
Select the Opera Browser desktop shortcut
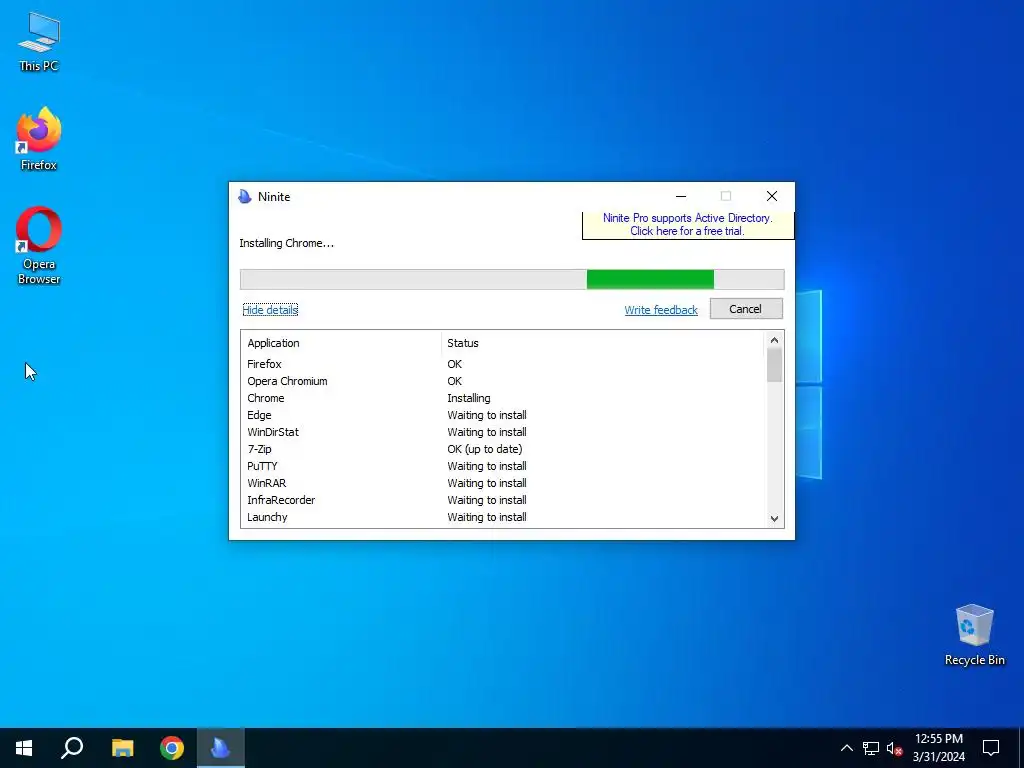[x=39, y=246]
